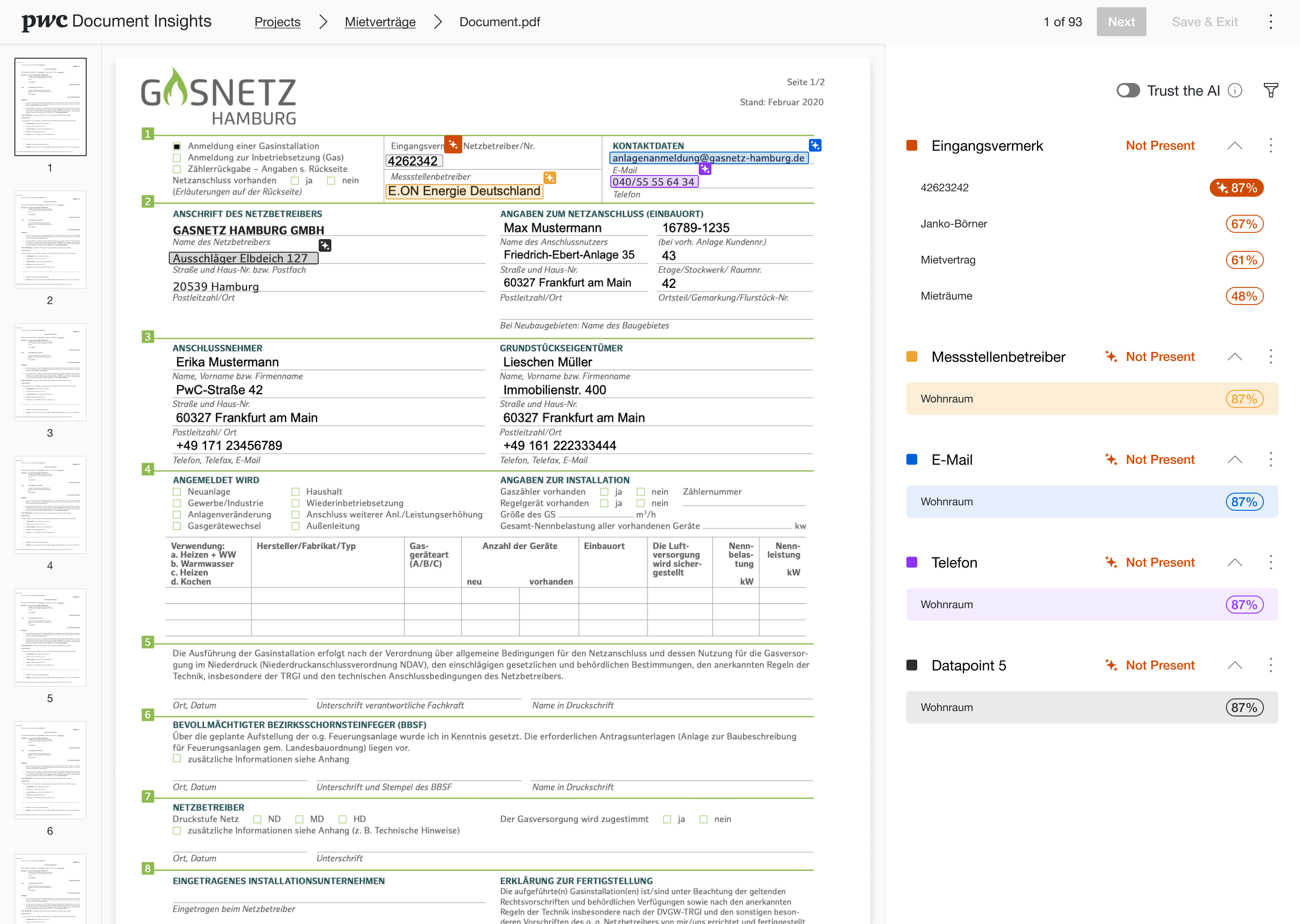Collapse the Datapoint 5 section

(x=1235, y=665)
